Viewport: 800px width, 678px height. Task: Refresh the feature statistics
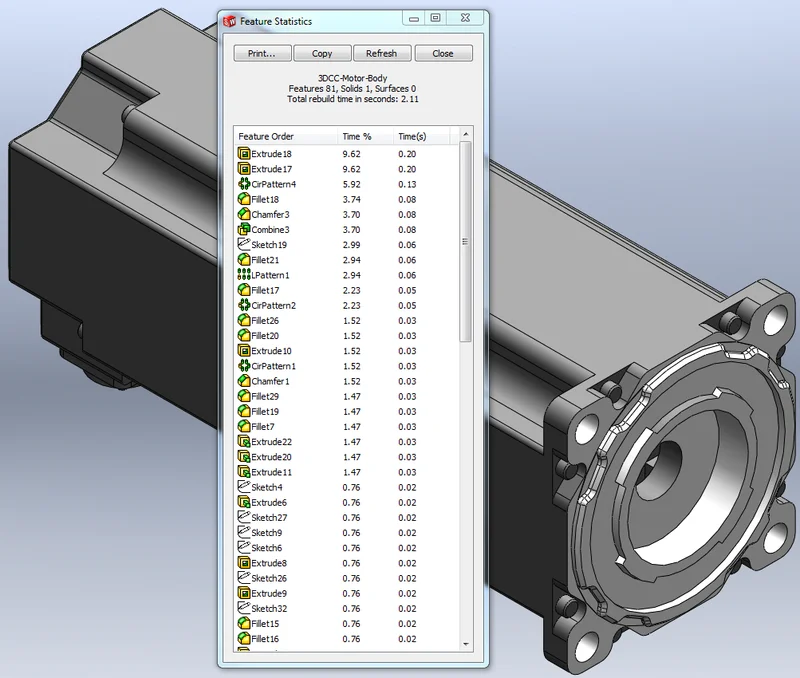[x=382, y=53]
